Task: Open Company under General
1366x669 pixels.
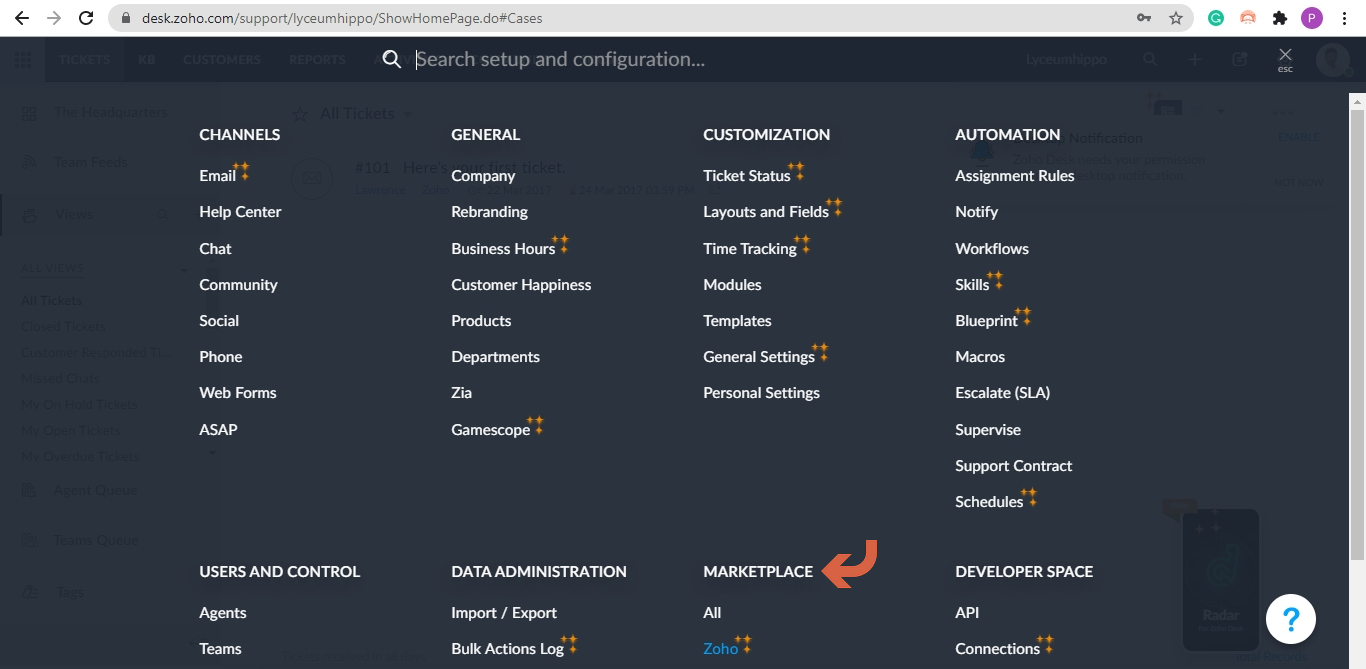Action: 483,175
